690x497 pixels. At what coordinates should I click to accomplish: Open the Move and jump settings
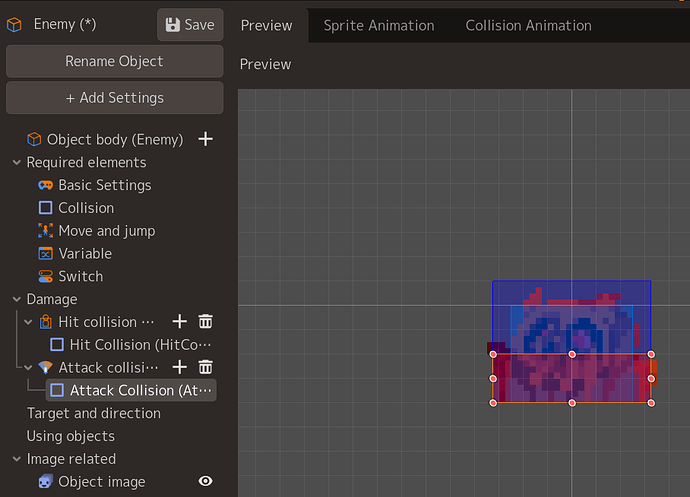[x=97, y=231]
